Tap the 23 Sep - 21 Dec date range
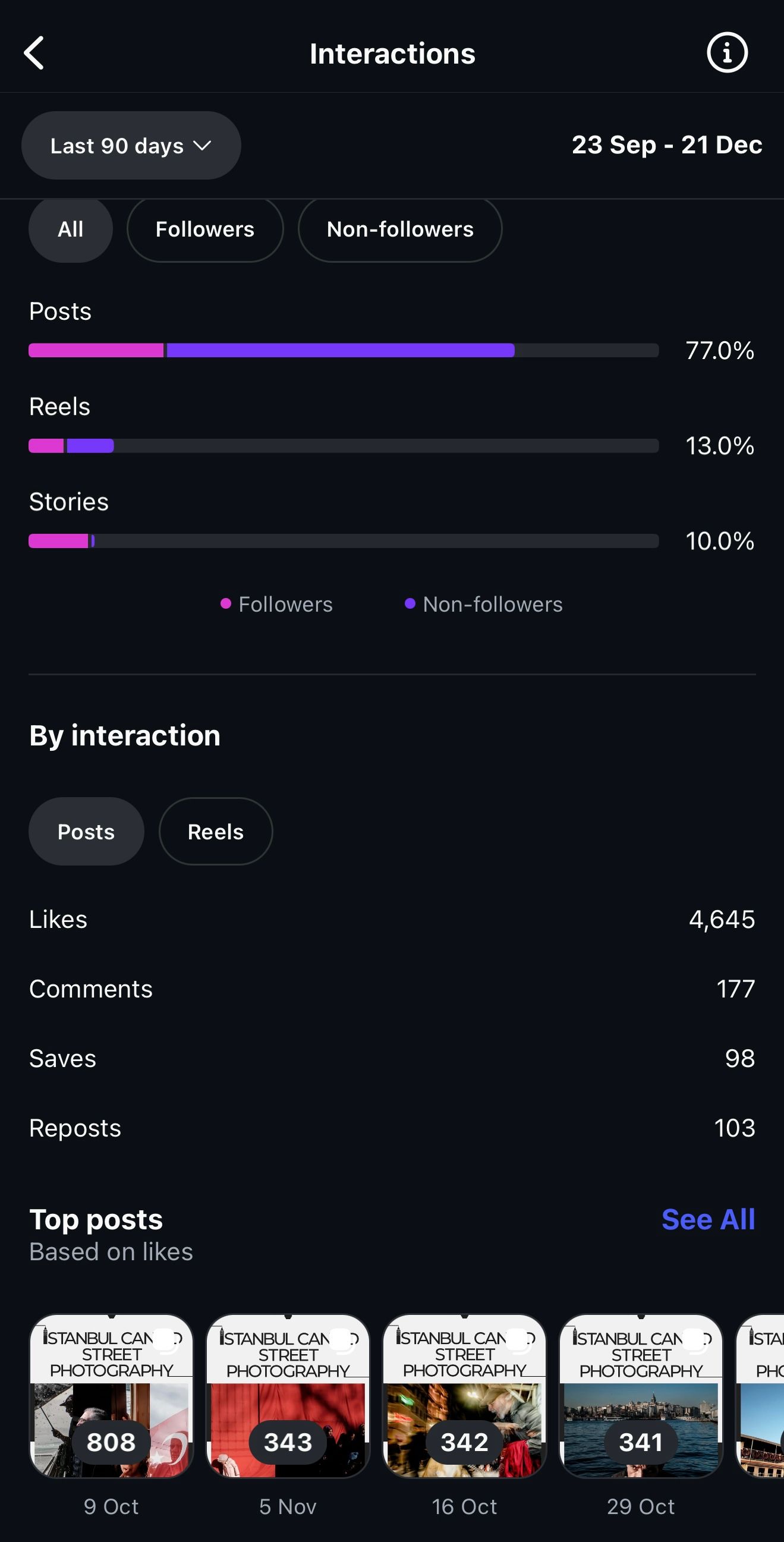 coord(667,145)
